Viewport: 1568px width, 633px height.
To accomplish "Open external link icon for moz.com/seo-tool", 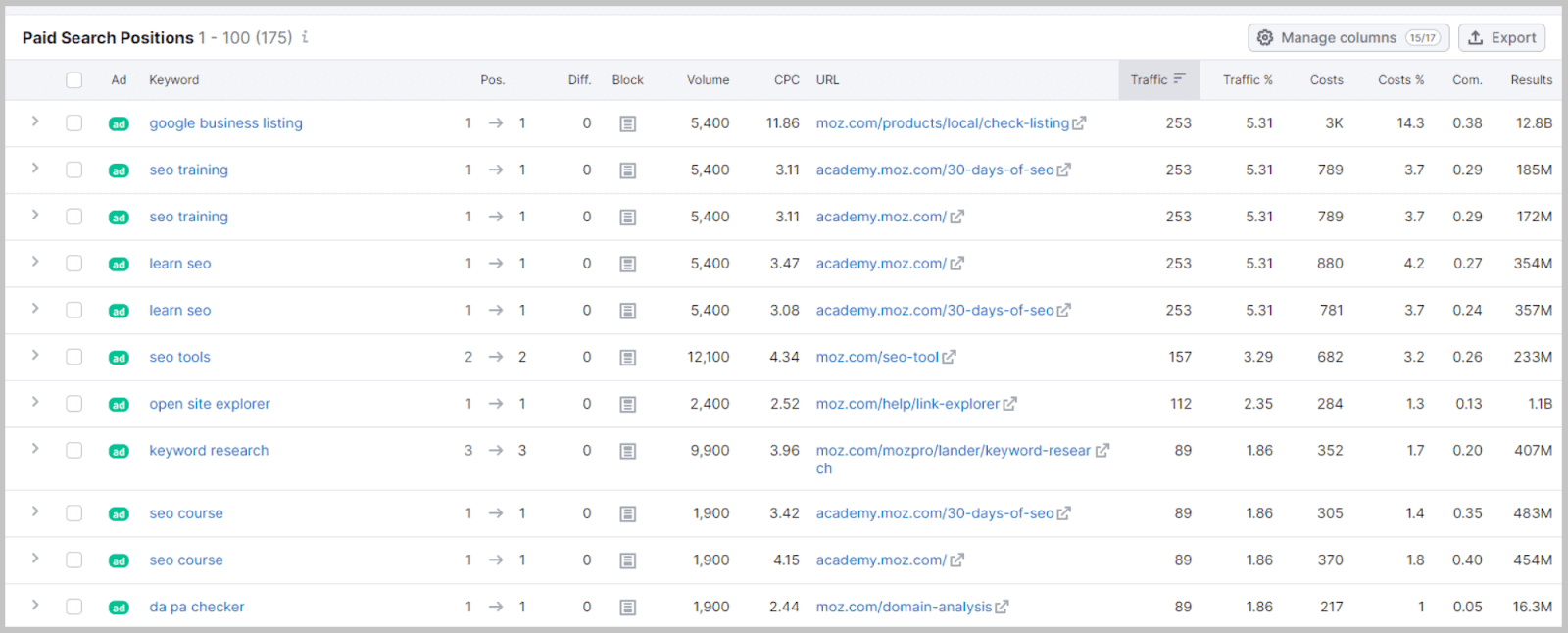I will point(949,357).
